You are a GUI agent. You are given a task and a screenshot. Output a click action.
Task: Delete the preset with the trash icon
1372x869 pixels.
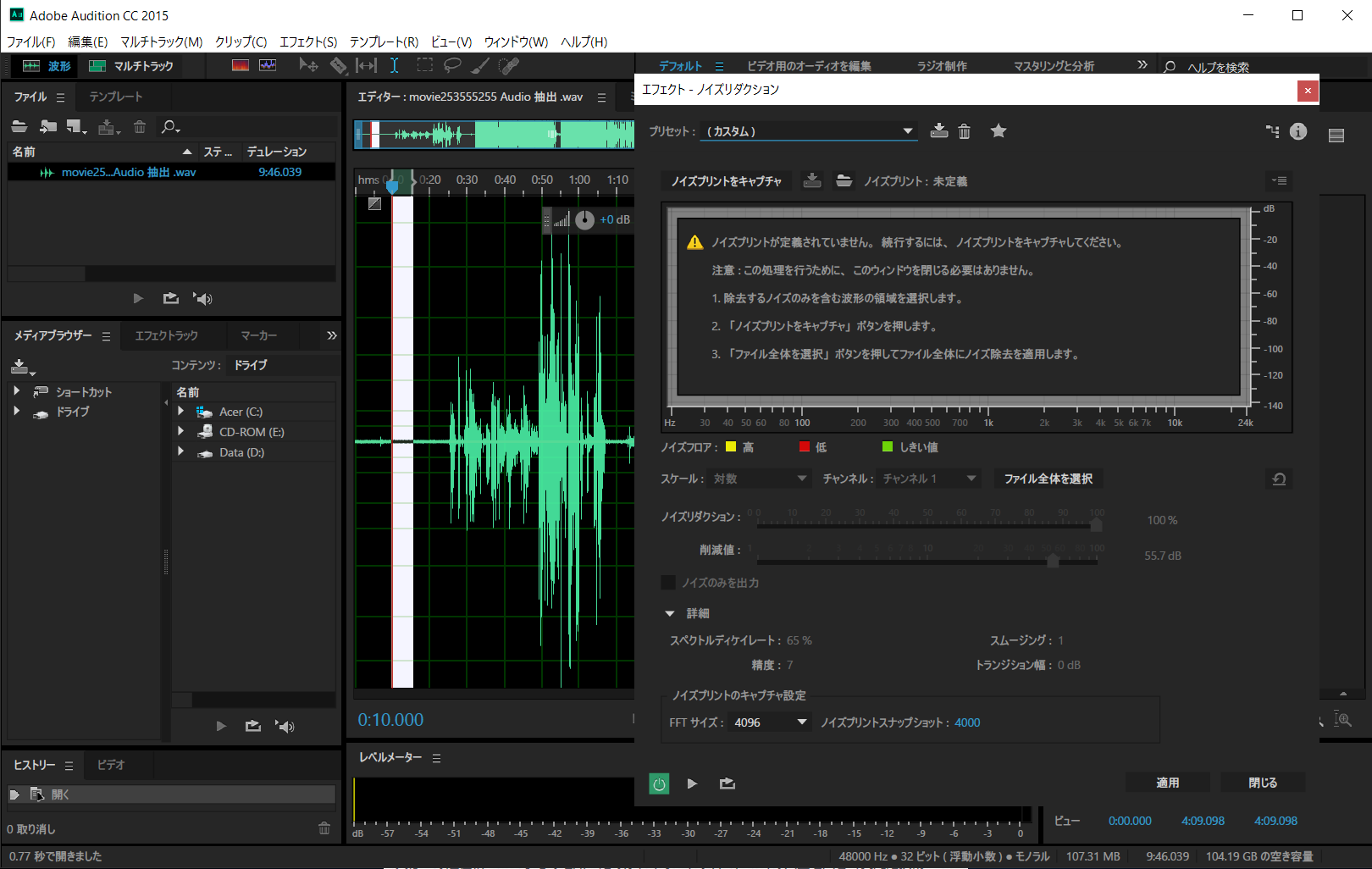tap(965, 131)
